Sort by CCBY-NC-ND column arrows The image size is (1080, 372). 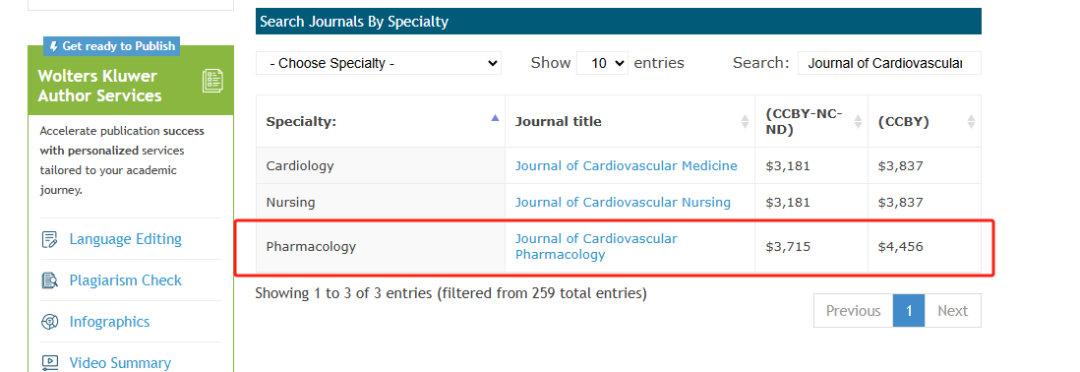point(858,121)
